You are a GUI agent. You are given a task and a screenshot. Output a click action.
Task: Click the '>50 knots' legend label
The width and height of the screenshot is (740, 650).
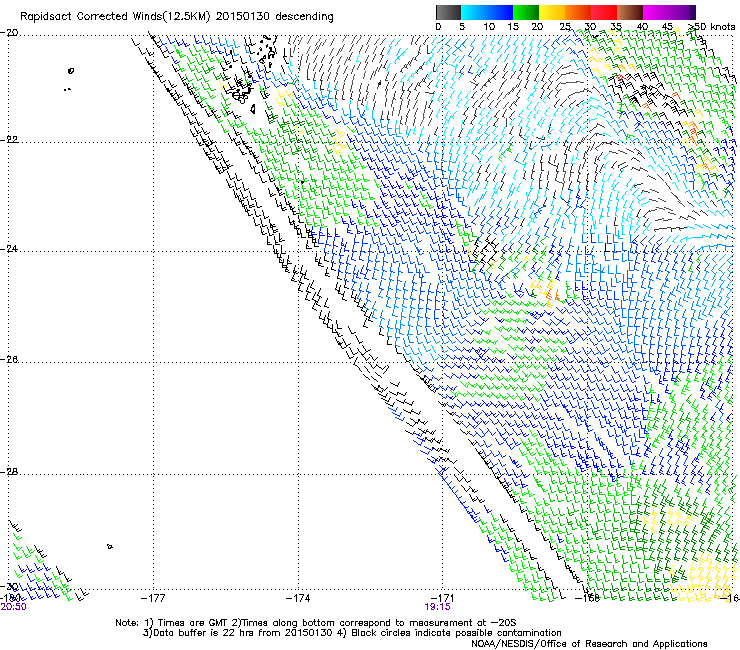pos(711,27)
